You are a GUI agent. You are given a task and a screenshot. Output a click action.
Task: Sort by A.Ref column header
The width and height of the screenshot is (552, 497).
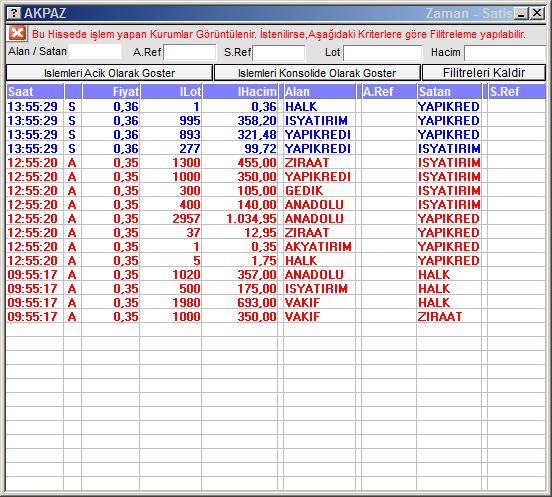389,92
